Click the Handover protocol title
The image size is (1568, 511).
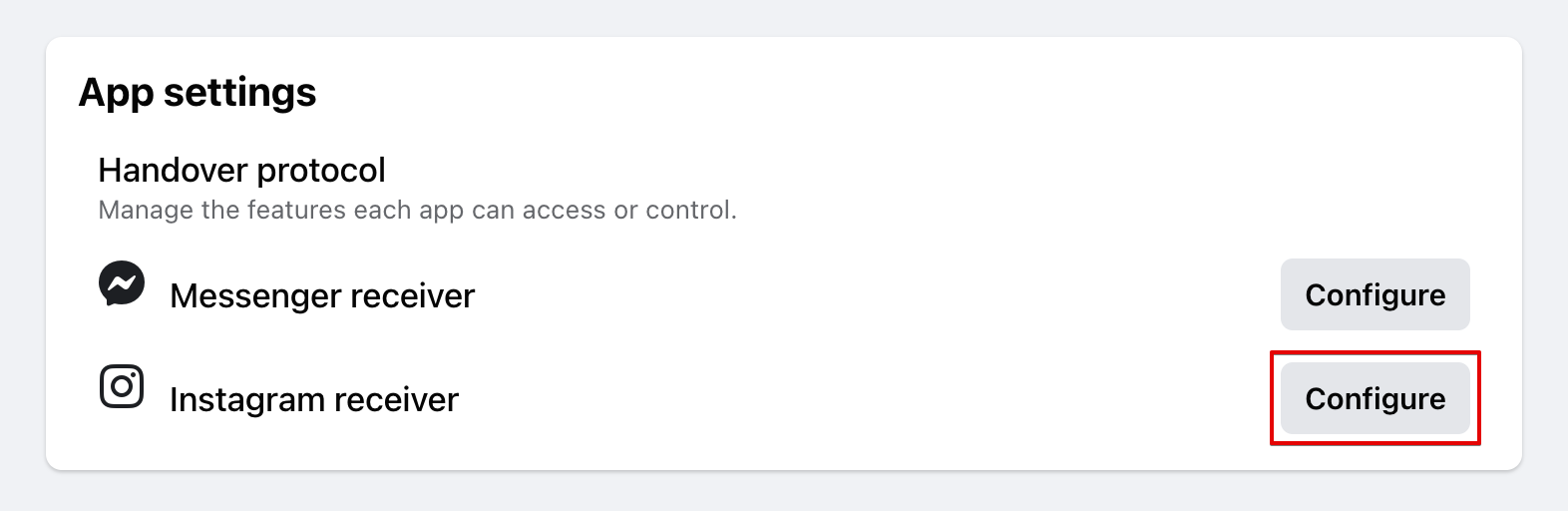click(241, 171)
